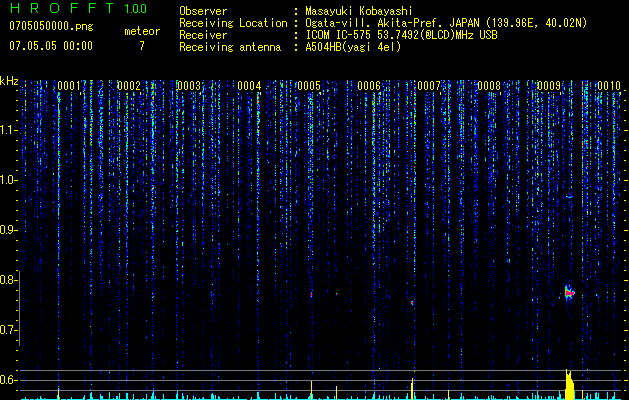The image size is (629, 400).
Task: Click time marker 0010
Action: (609, 86)
